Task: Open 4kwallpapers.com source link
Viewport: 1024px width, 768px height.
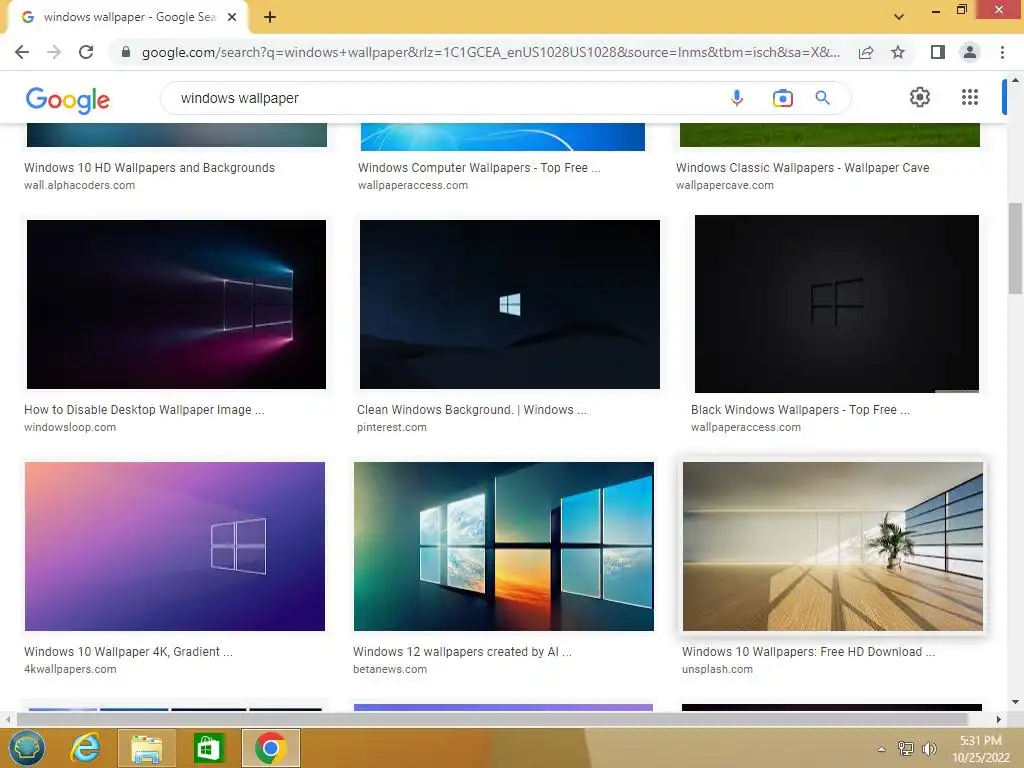Action: (70, 669)
